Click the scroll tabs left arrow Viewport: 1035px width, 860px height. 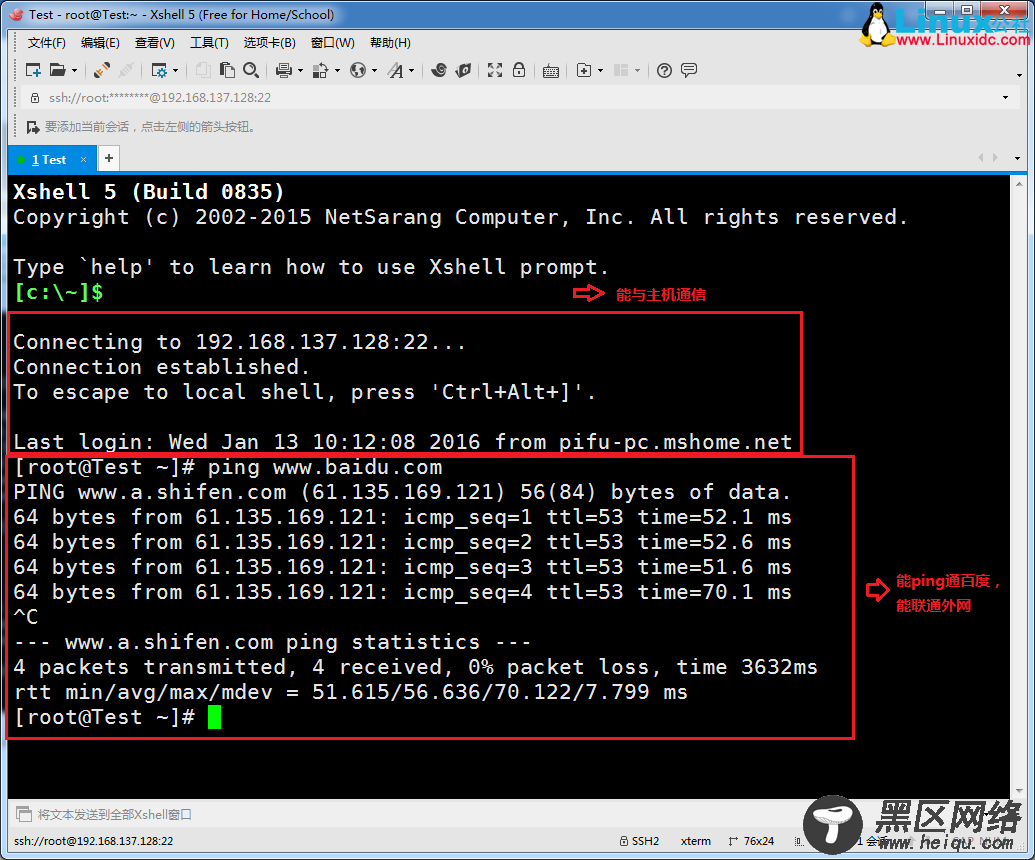coord(980,158)
